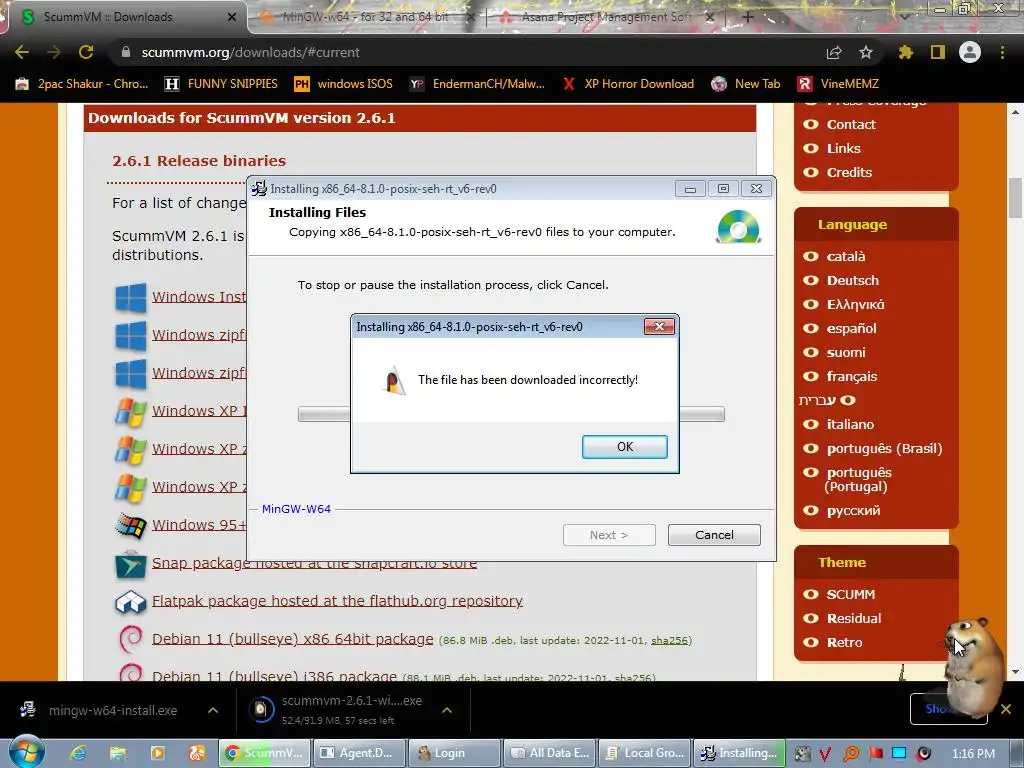The width and height of the screenshot is (1024, 768).
Task: Reload the ScummVM downloads page
Action: click(86, 52)
